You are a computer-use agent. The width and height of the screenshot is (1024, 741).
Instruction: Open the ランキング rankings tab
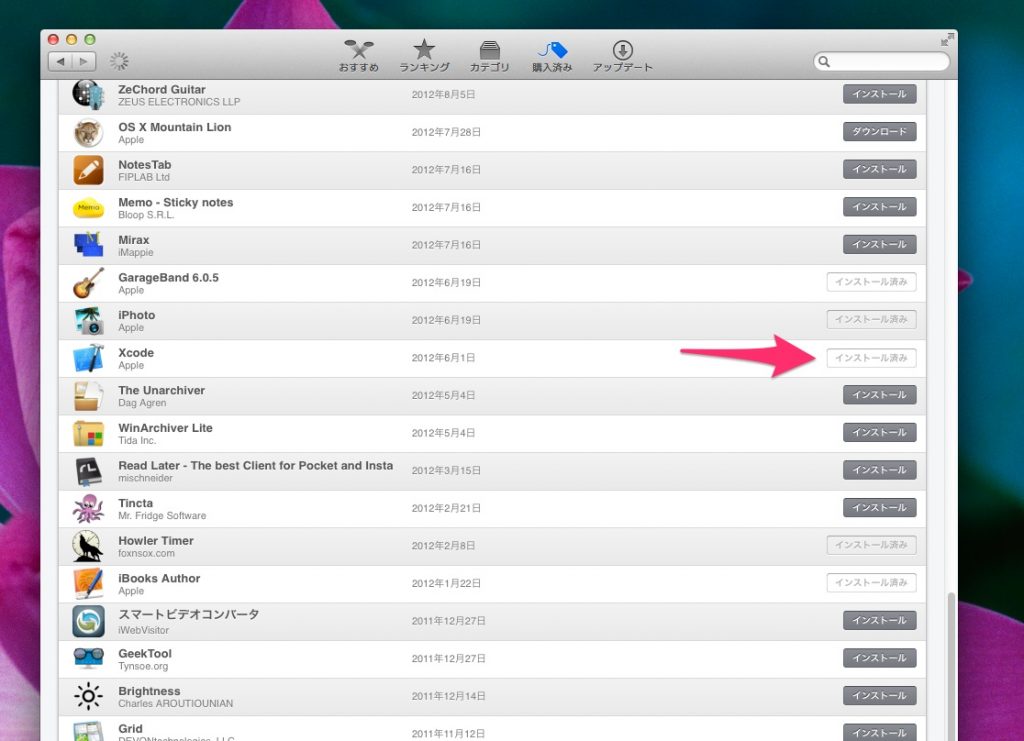(424, 55)
